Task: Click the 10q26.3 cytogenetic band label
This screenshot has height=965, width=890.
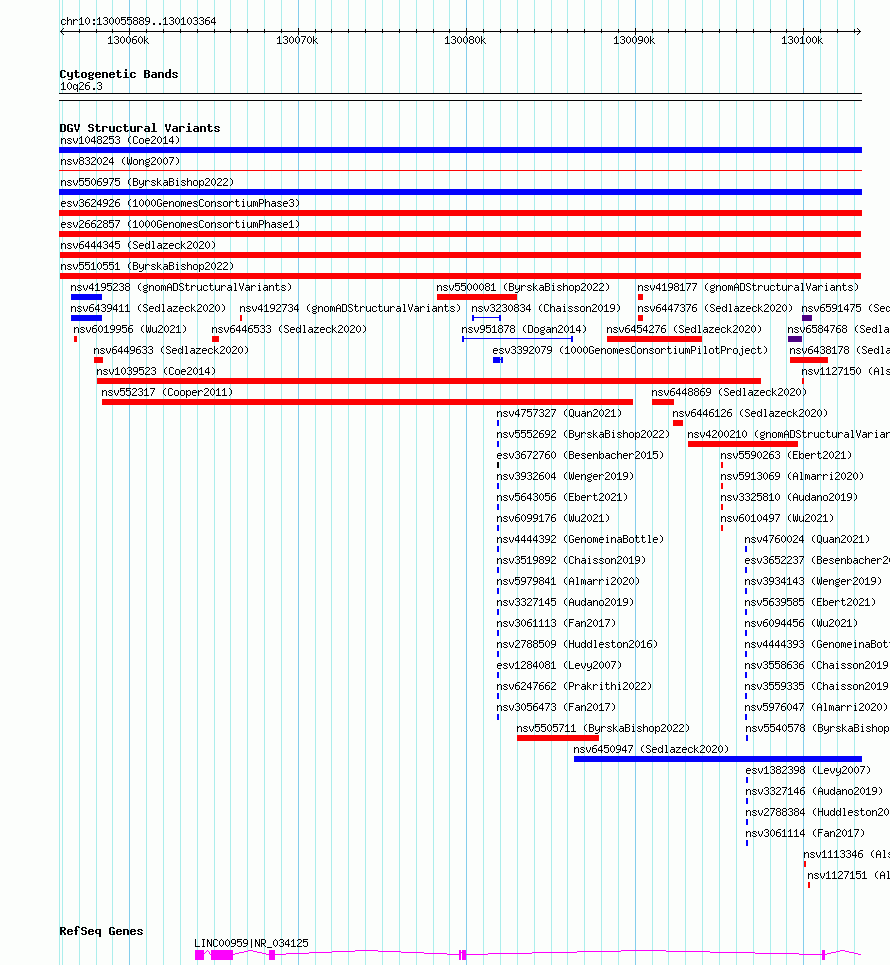Action: click(x=81, y=86)
